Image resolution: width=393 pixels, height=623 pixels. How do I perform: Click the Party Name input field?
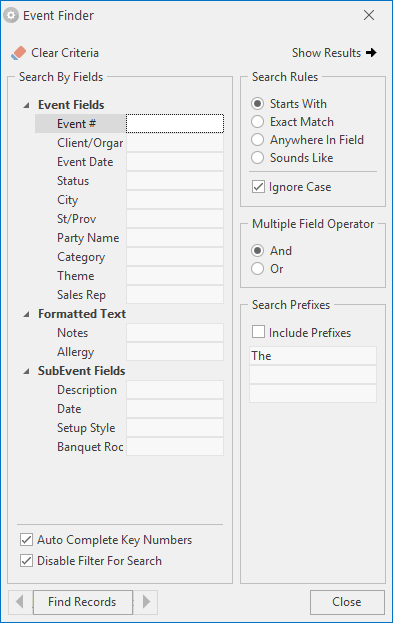click(175, 238)
